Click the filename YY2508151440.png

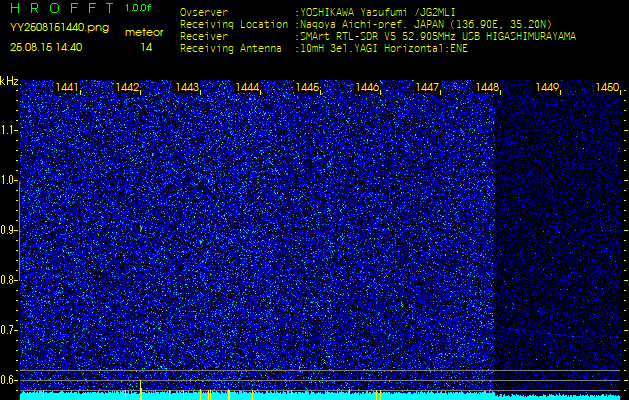coord(59,28)
